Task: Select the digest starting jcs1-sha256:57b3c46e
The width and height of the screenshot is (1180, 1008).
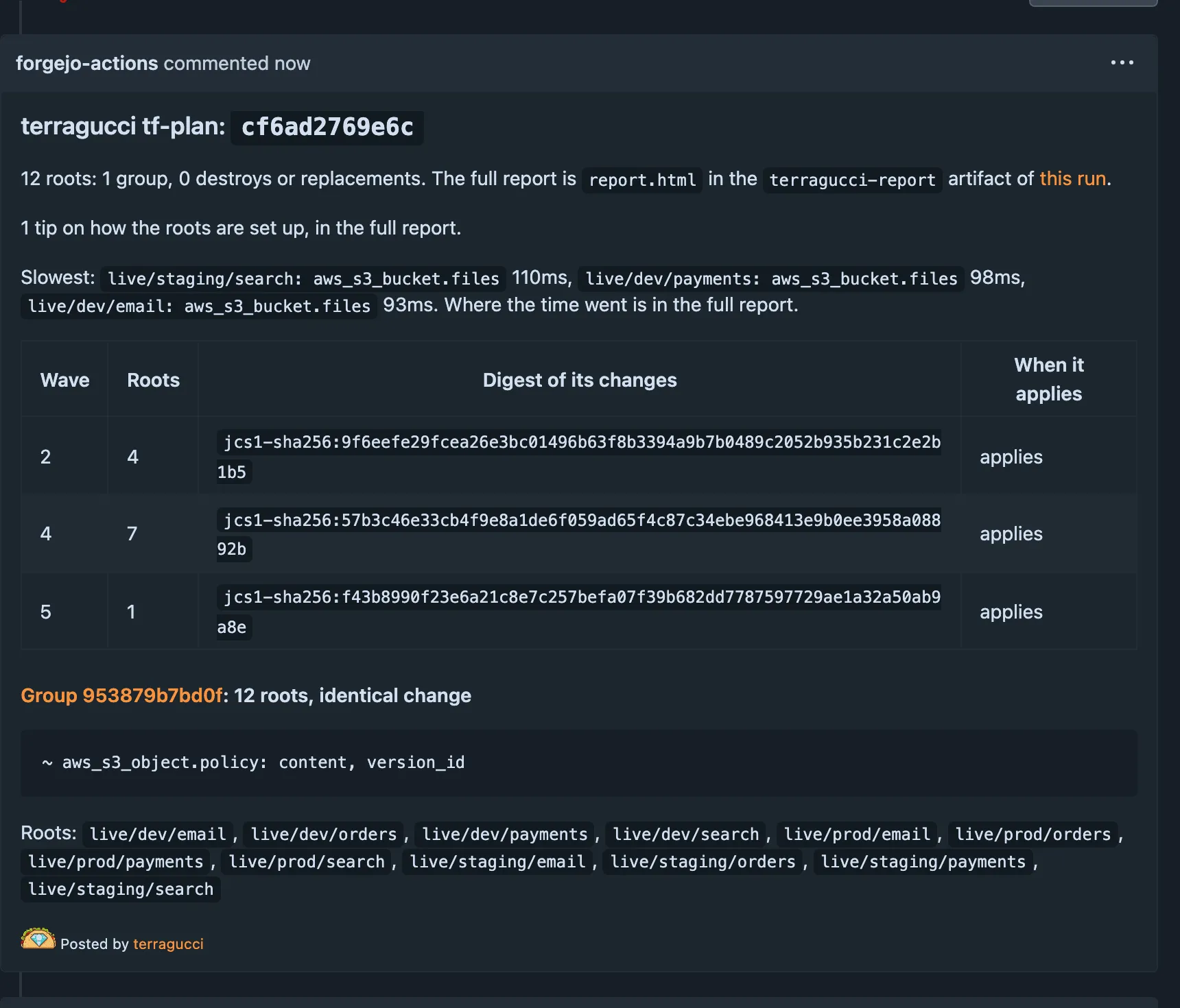Action: tap(578, 534)
